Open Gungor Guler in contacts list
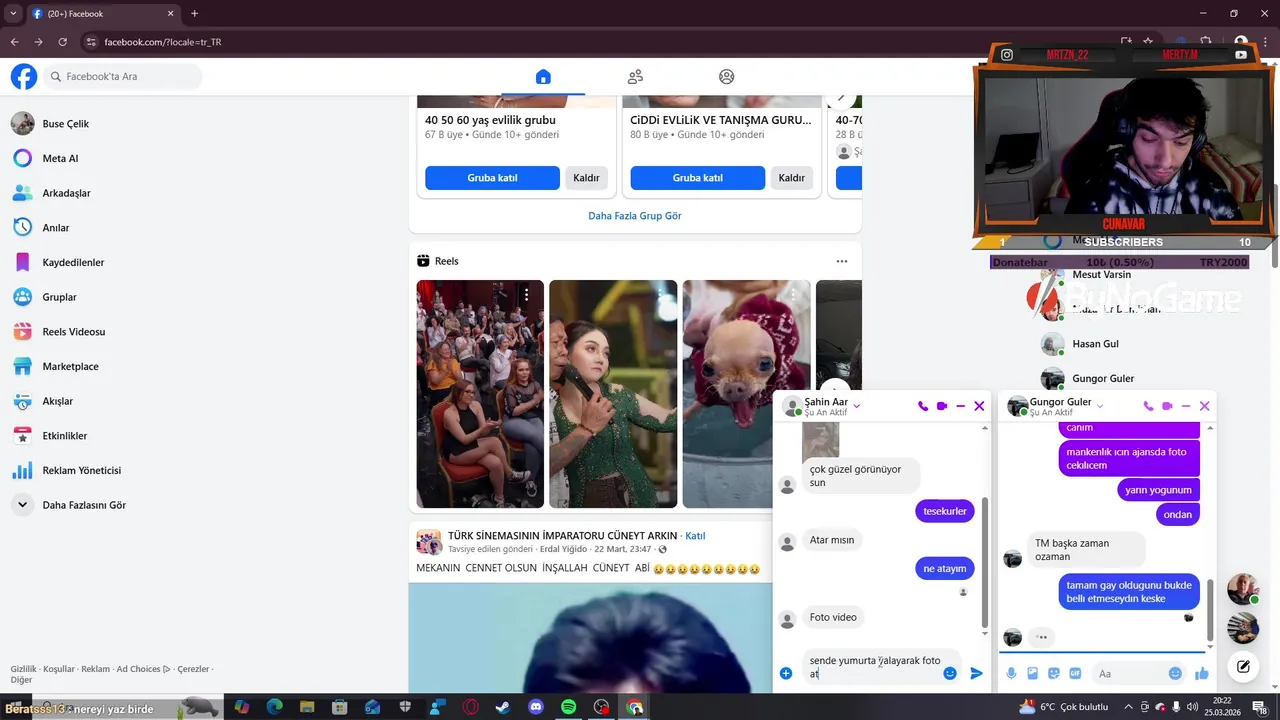The width and height of the screenshot is (1280, 720). pos(1103,379)
